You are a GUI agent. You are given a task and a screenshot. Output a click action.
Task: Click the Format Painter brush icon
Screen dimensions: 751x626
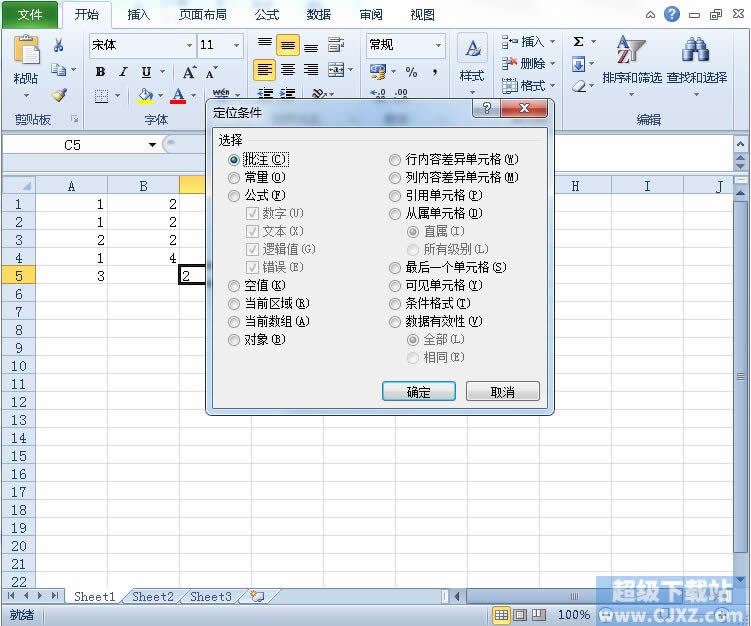coord(59,95)
